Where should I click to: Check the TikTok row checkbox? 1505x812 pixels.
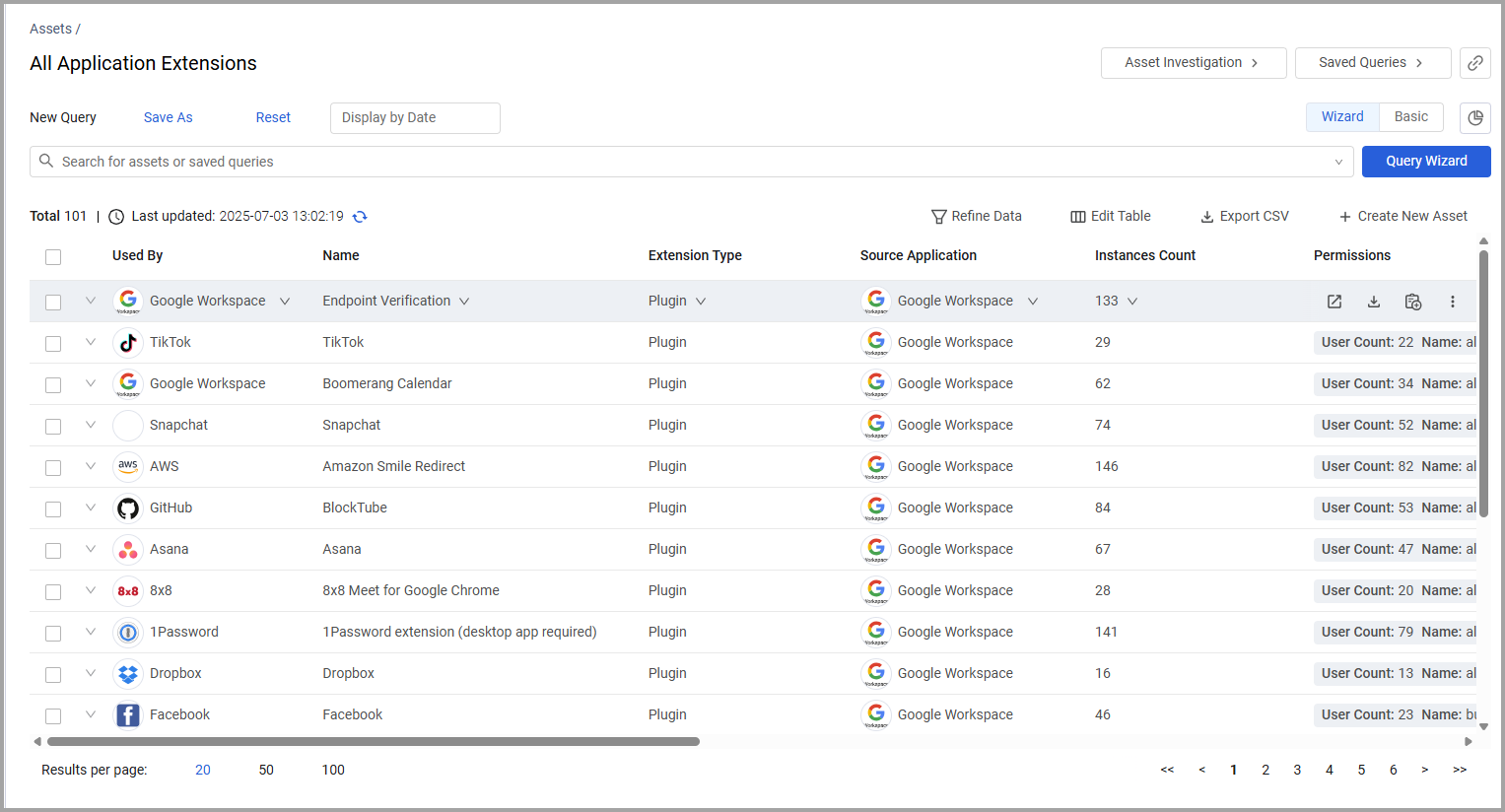point(53,344)
